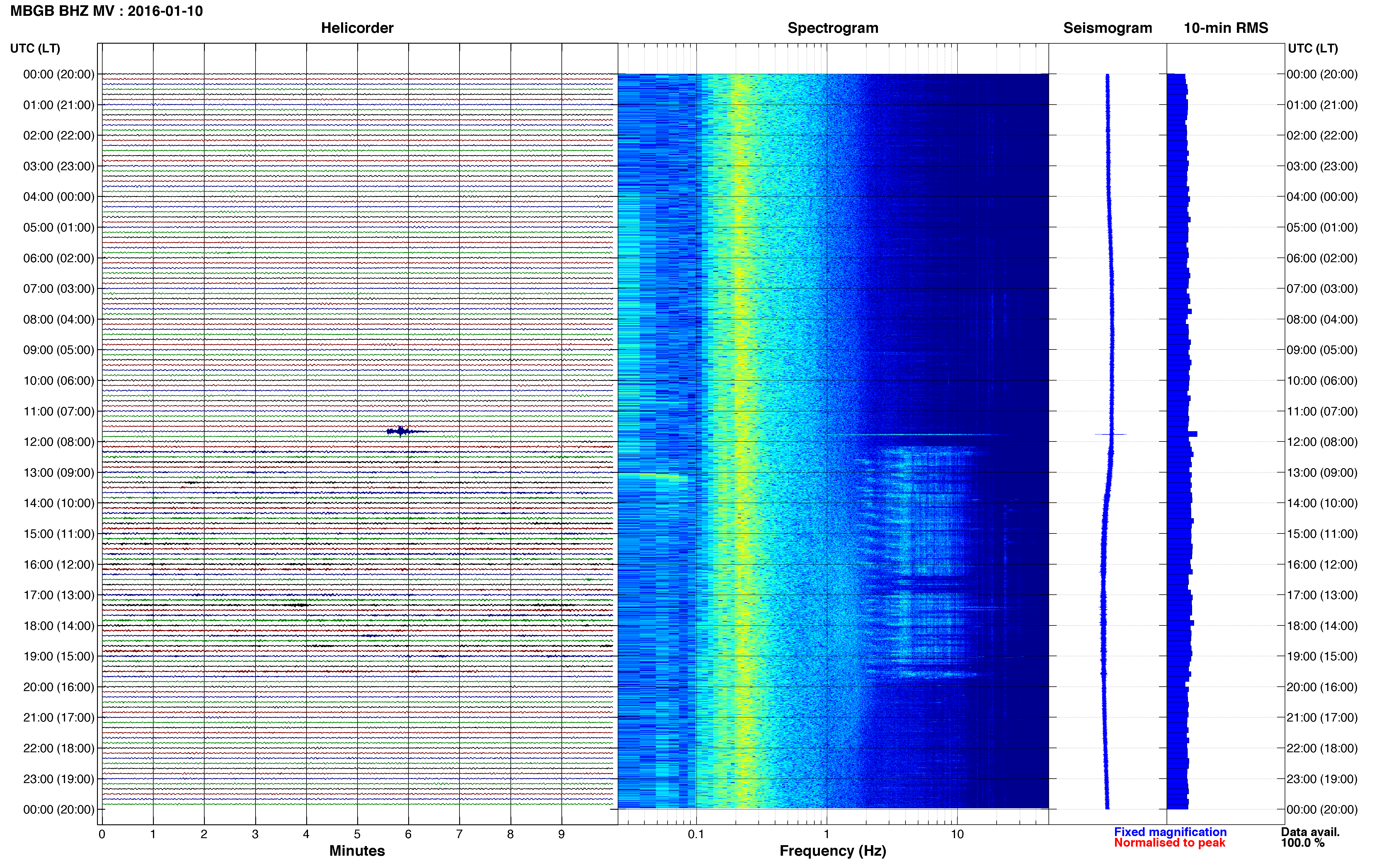The width and height of the screenshot is (1389, 868).
Task: Click the right axis label 09:00 (05:00)
Action: click(x=1322, y=349)
